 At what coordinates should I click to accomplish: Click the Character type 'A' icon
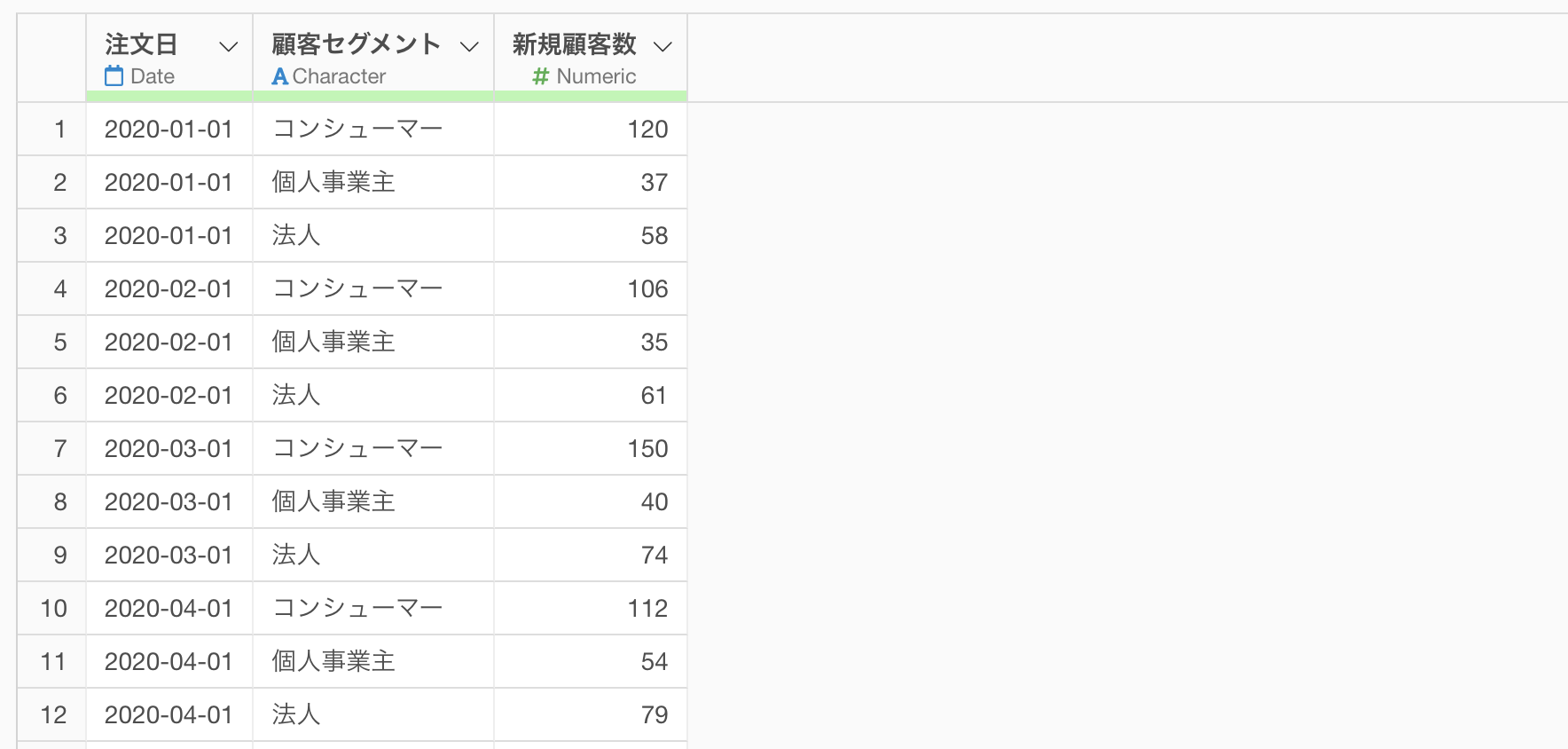click(x=280, y=76)
